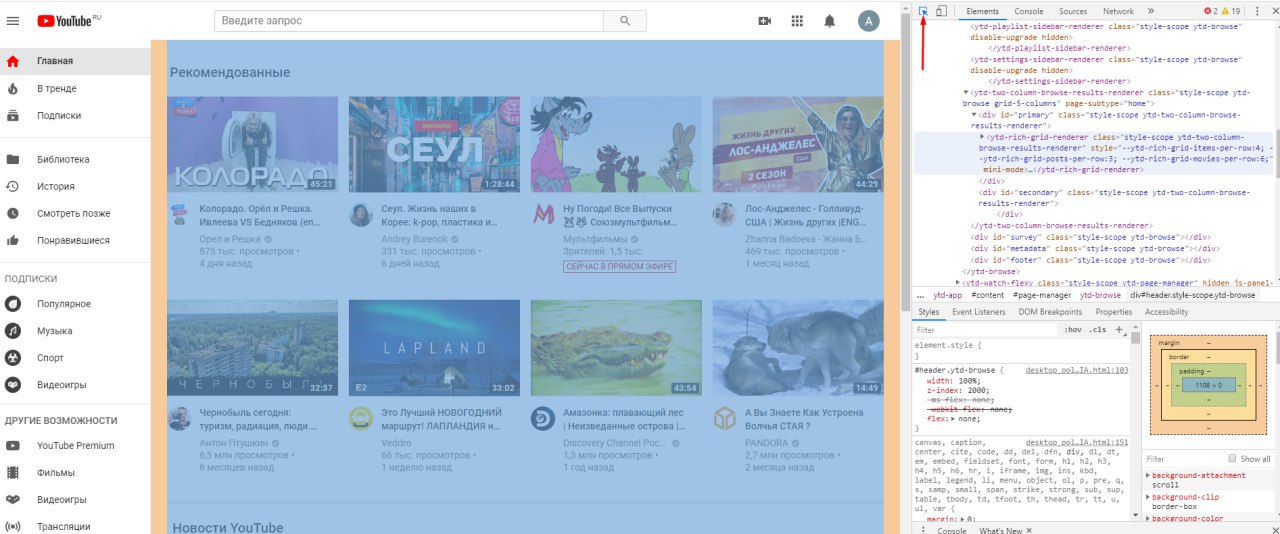Switch to the Network tab
Screen dimensions: 1280x534
1118,11
